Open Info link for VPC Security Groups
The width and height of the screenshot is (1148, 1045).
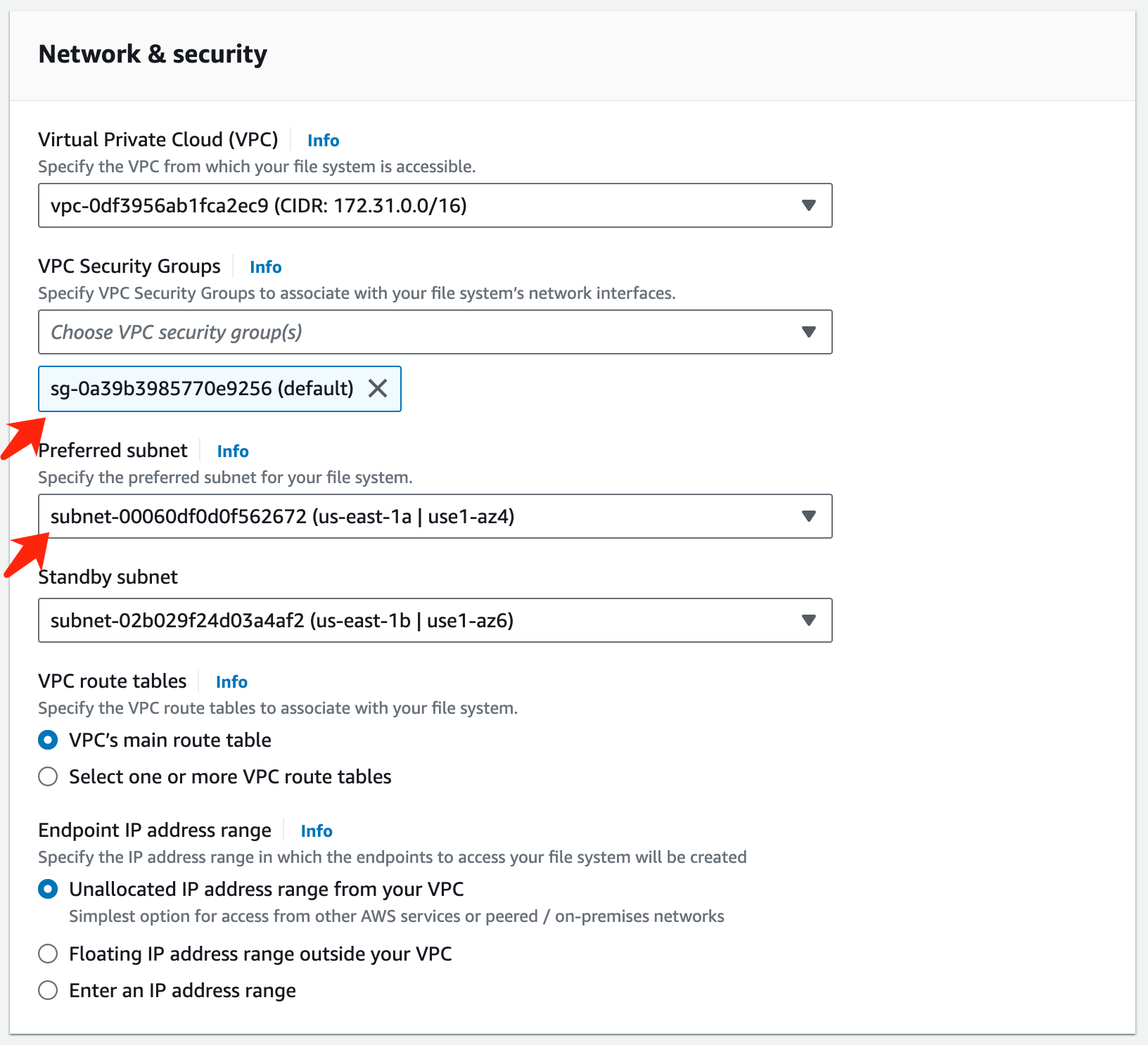click(265, 267)
